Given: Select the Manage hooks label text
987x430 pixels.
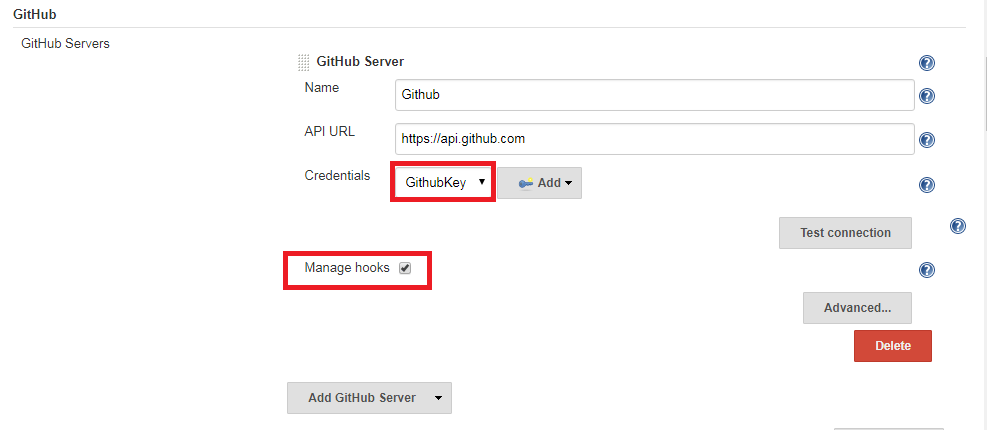Looking at the screenshot, I should coord(347,268).
